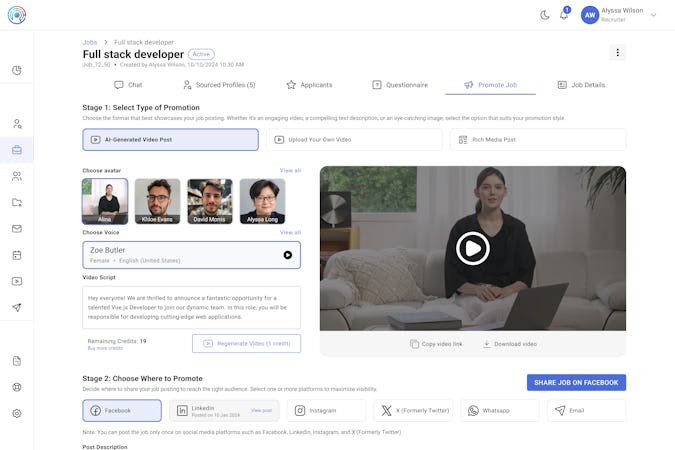
Task: Switch to the Questionnaire tab
Action: pos(400,85)
